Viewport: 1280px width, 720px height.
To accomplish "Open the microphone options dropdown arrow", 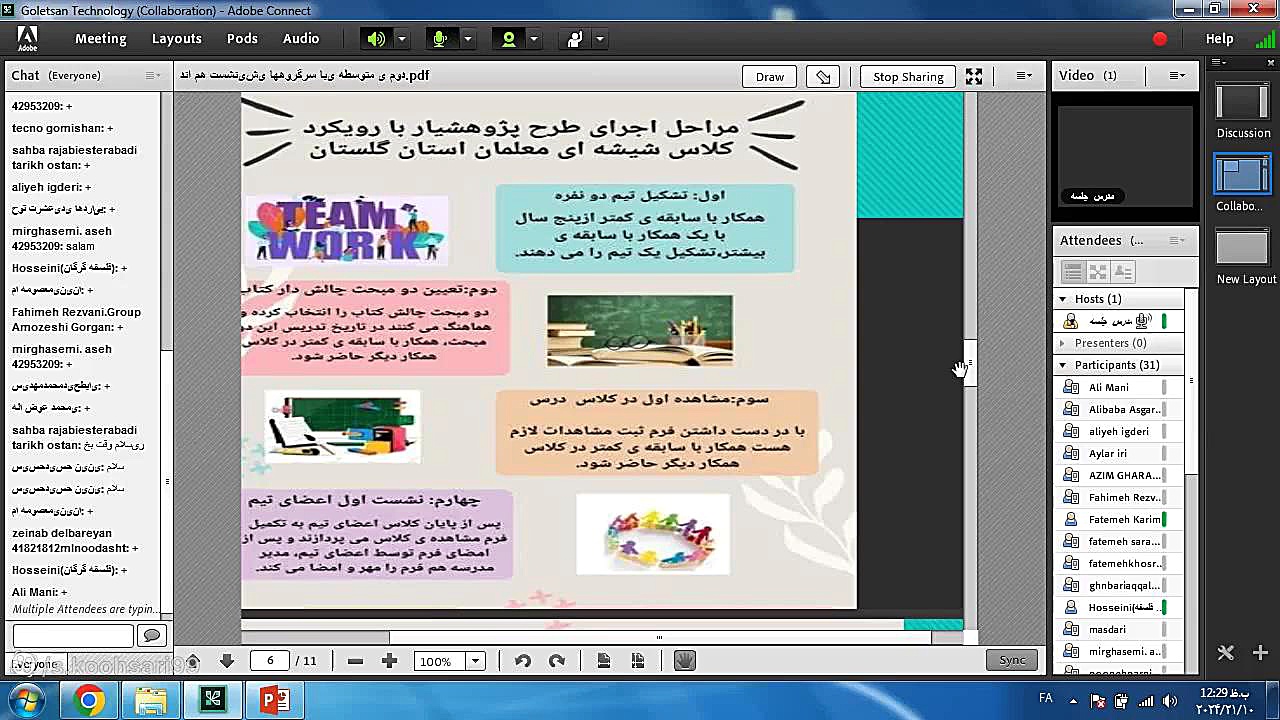I will (467, 39).
